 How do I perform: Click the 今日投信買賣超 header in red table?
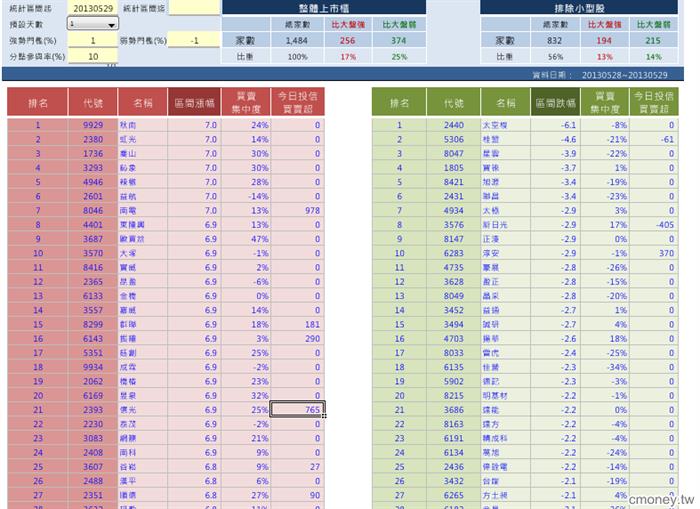[x=298, y=103]
